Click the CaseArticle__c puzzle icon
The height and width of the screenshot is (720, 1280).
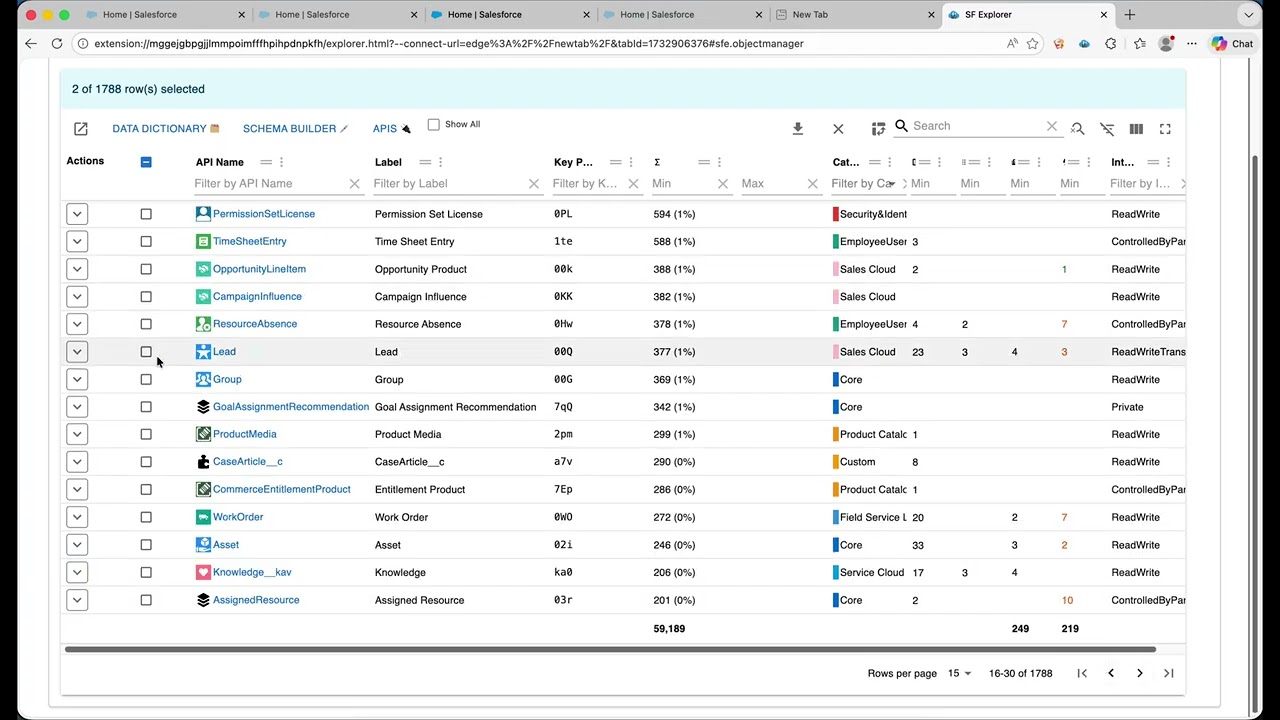(203, 462)
